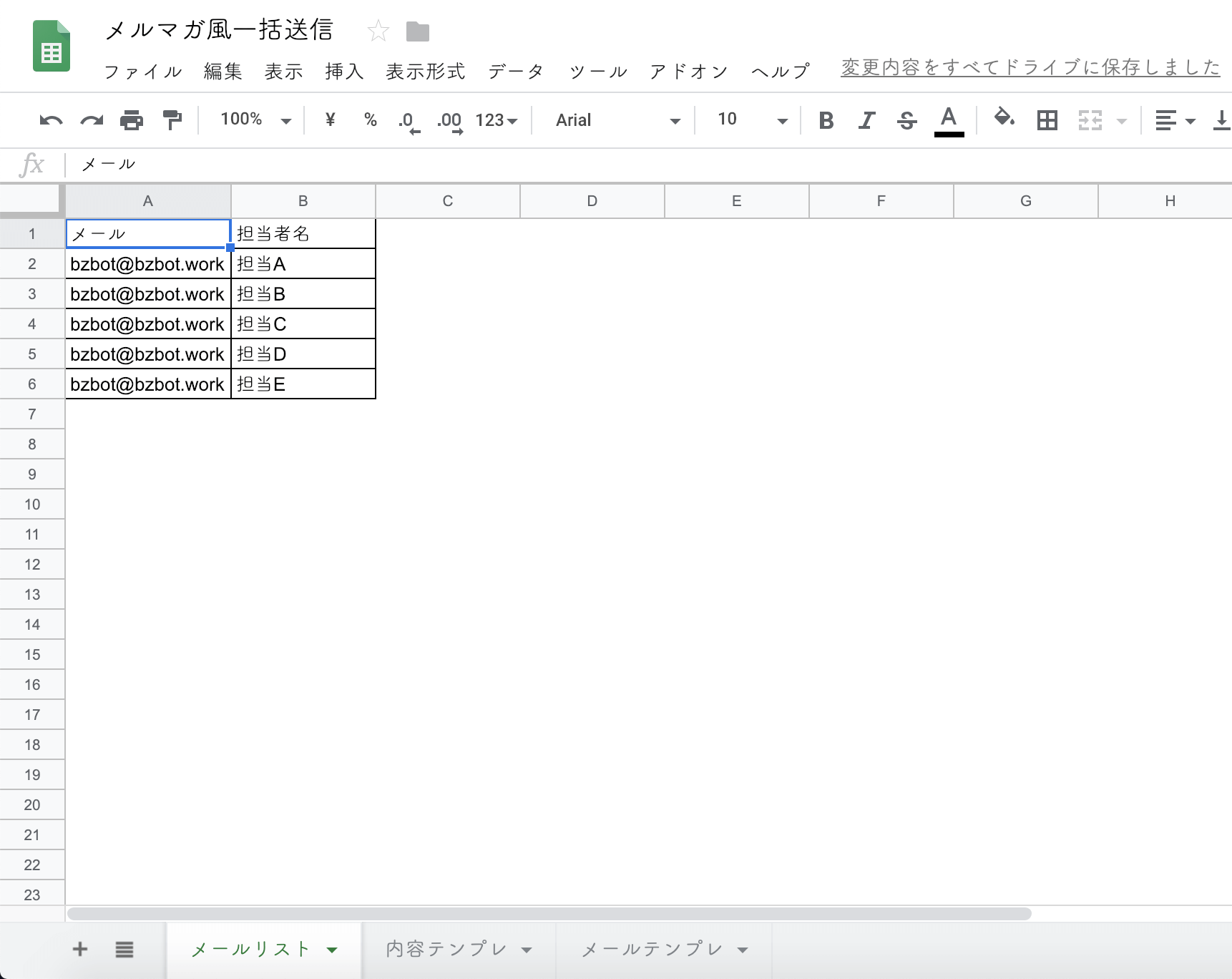Open the borders grid tool
This screenshot has height=979, width=1232.
click(1047, 120)
